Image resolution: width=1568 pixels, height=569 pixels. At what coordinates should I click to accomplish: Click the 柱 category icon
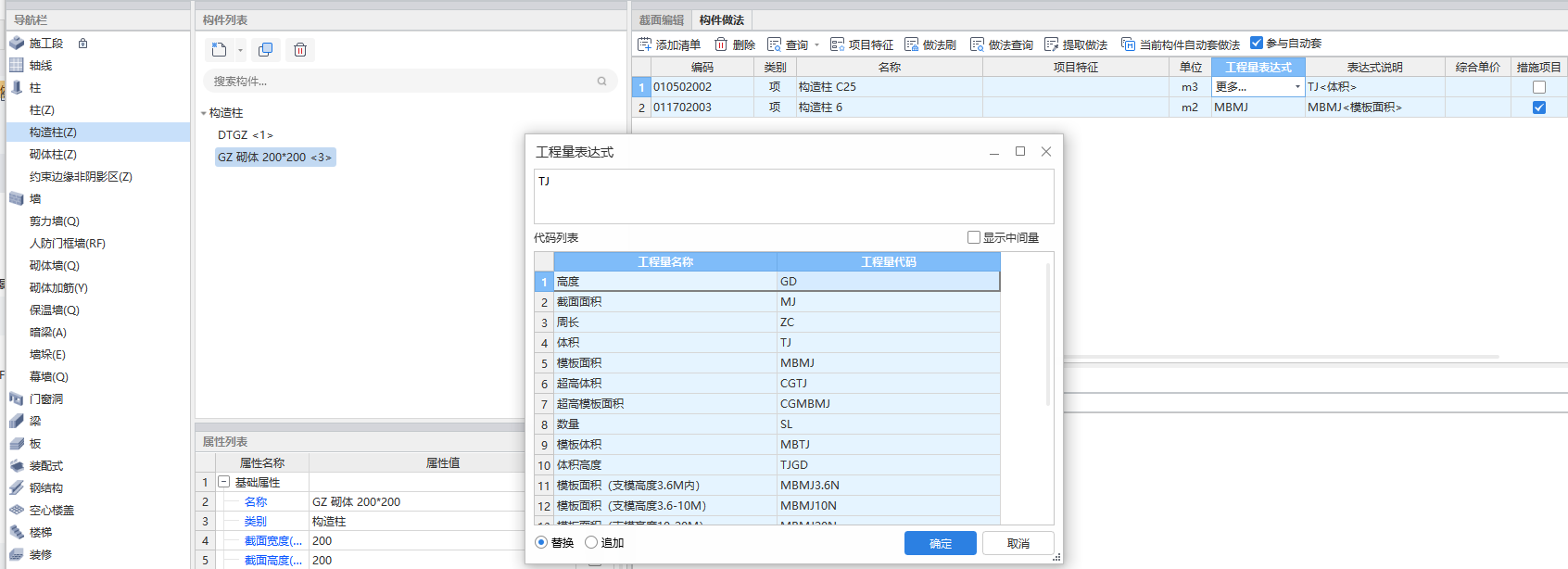tap(17, 87)
